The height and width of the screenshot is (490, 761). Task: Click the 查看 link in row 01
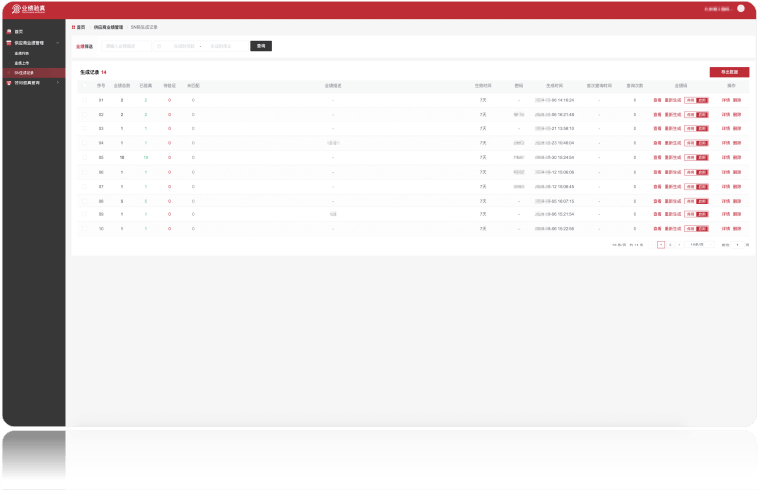pos(657,100)
